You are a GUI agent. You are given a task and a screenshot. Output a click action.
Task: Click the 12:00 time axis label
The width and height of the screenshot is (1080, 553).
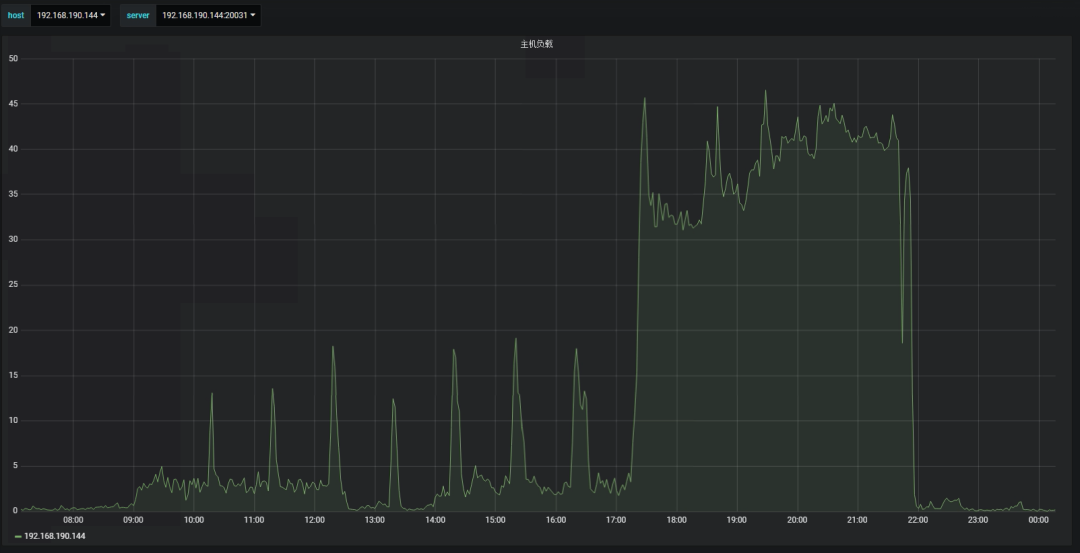coord(314,520)
